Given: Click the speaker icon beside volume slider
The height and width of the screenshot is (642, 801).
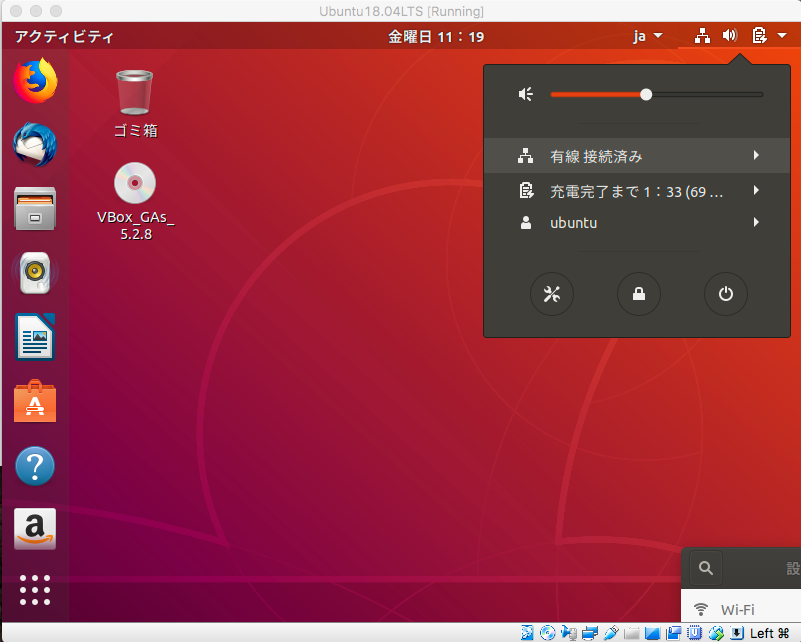Looking at the screenshot, I should click(526, 94).
